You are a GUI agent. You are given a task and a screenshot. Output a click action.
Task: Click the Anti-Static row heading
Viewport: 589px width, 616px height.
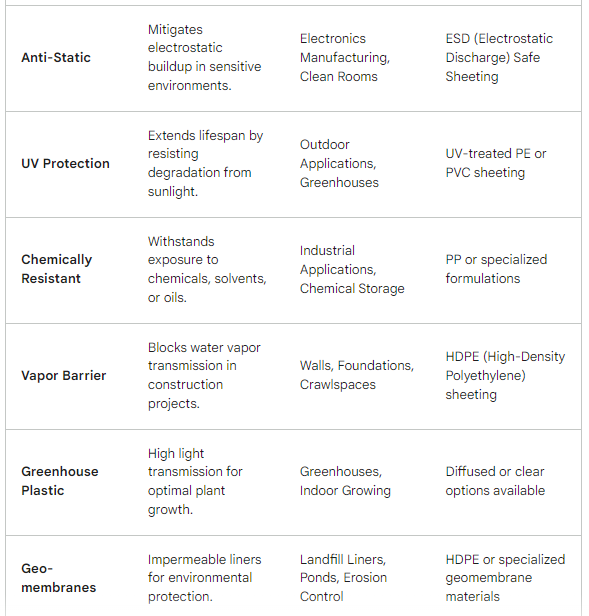click(x=56, y=57)
